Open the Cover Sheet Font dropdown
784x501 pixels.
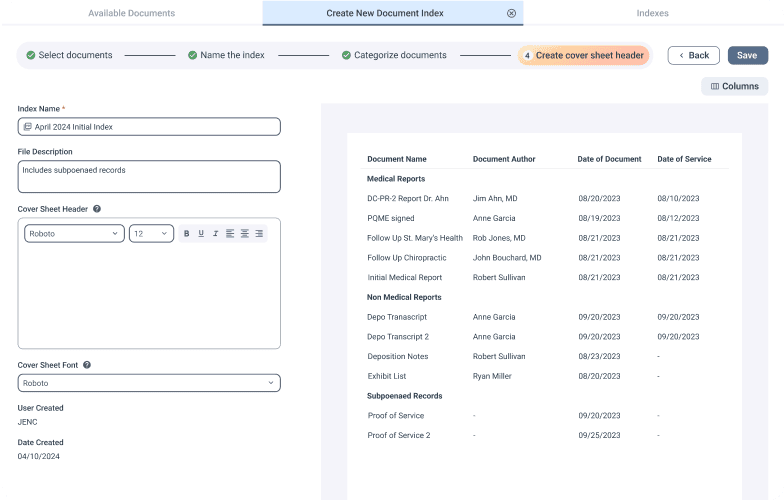(149, 383)
